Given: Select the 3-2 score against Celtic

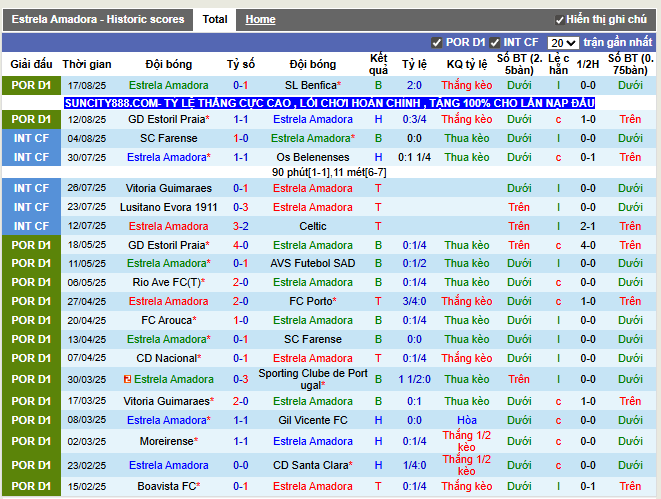Looking at the screenshot, I should coord(241,226).
